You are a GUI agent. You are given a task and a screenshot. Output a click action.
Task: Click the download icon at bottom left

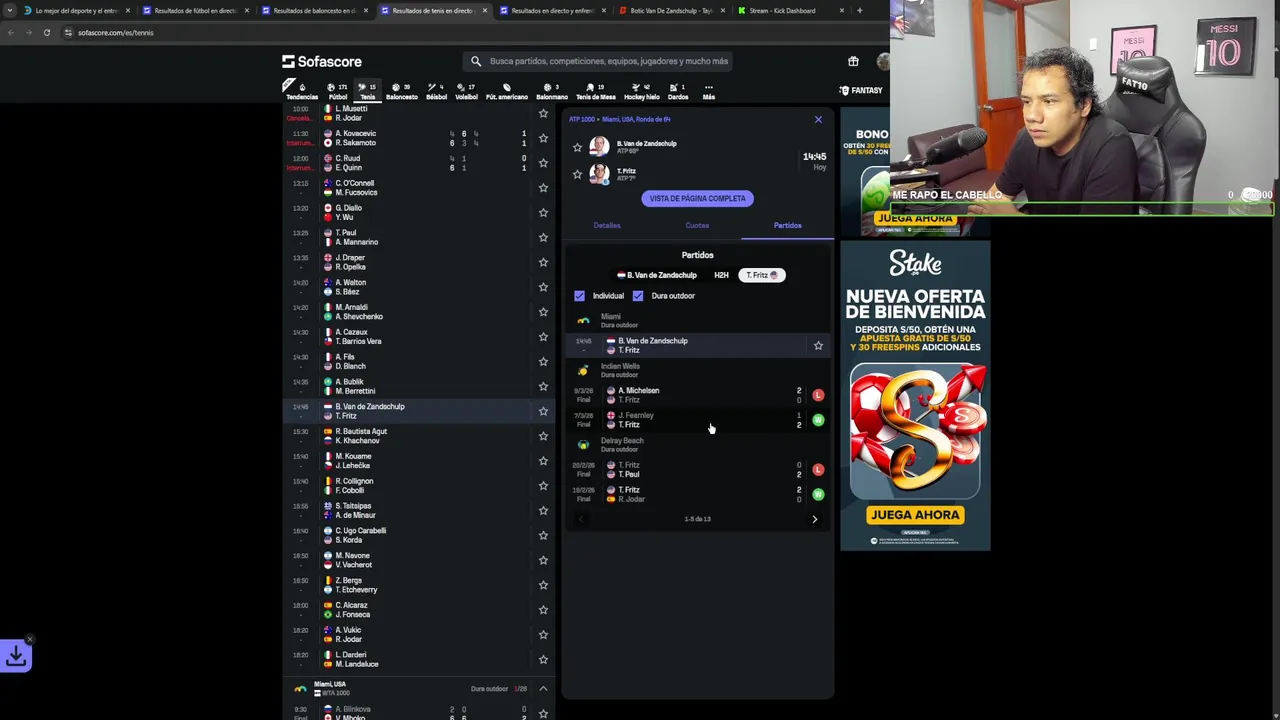coord(16,656)
